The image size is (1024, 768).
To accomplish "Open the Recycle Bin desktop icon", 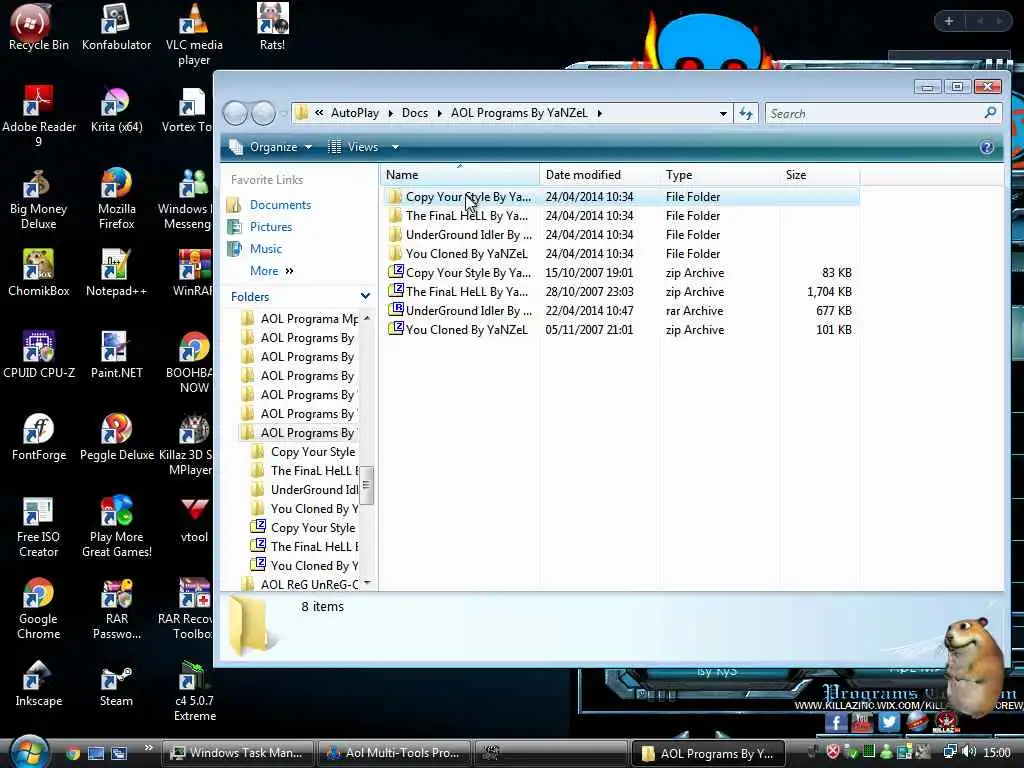I will click(x=38, y=27).
